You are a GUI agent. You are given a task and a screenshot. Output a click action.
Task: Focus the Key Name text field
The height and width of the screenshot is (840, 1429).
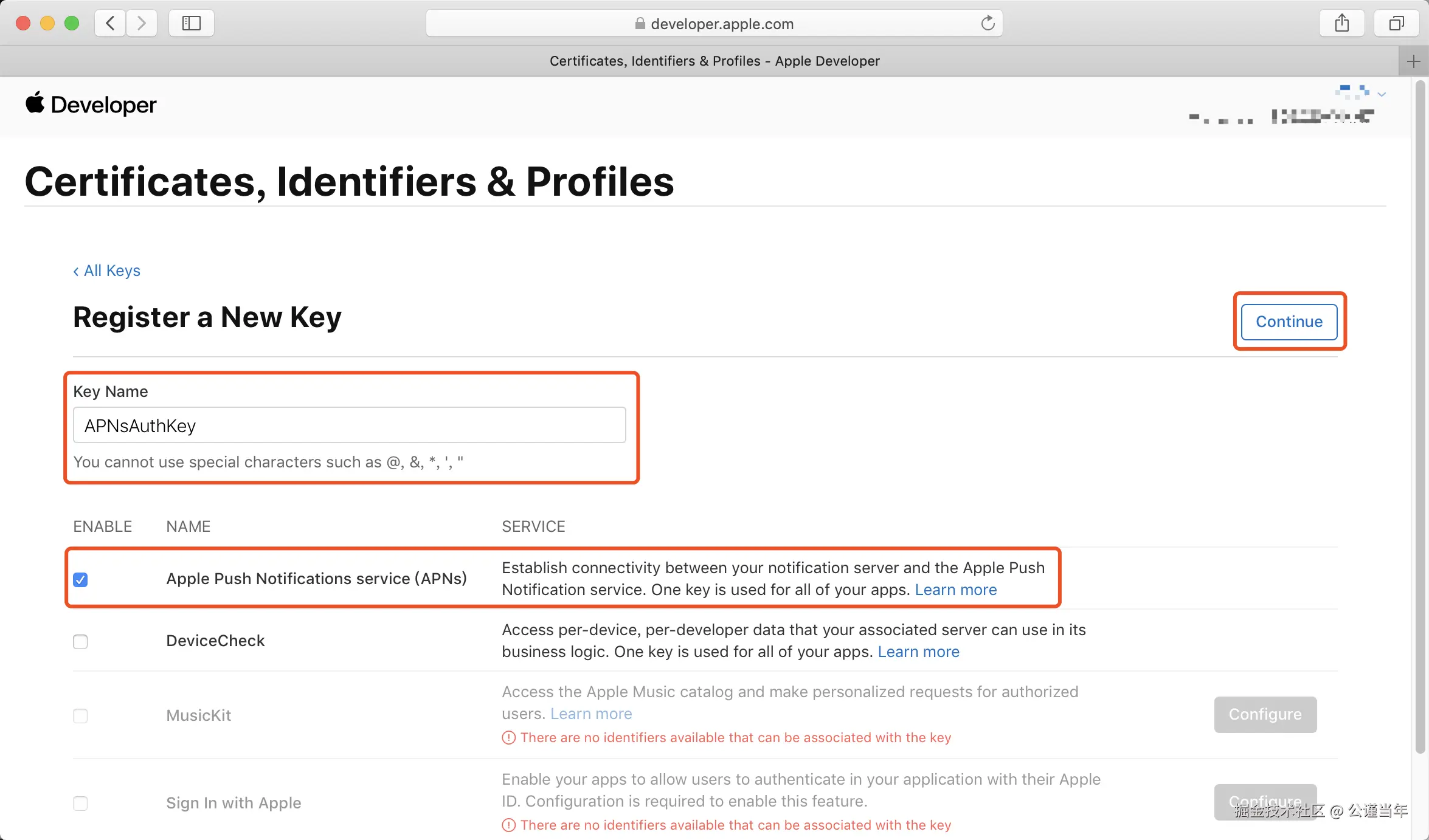click(x=349, y=425)
